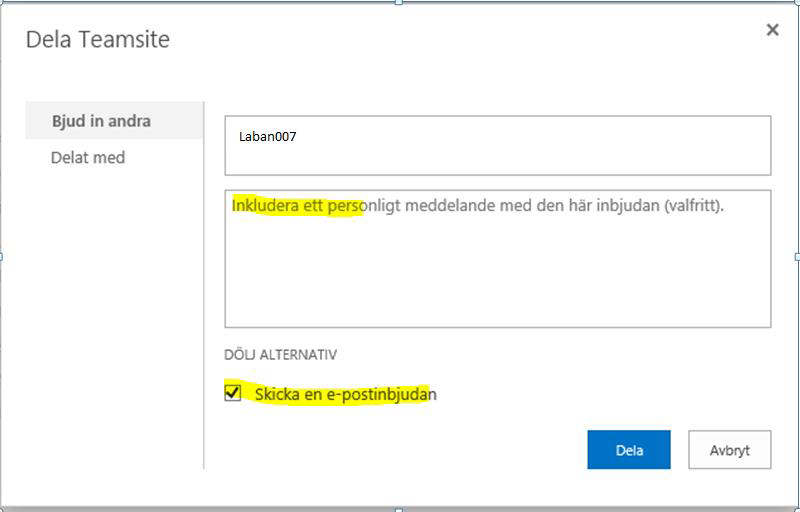Click the Laban007 name text
The image size is (800, 512).
click(x=267, y=137)
